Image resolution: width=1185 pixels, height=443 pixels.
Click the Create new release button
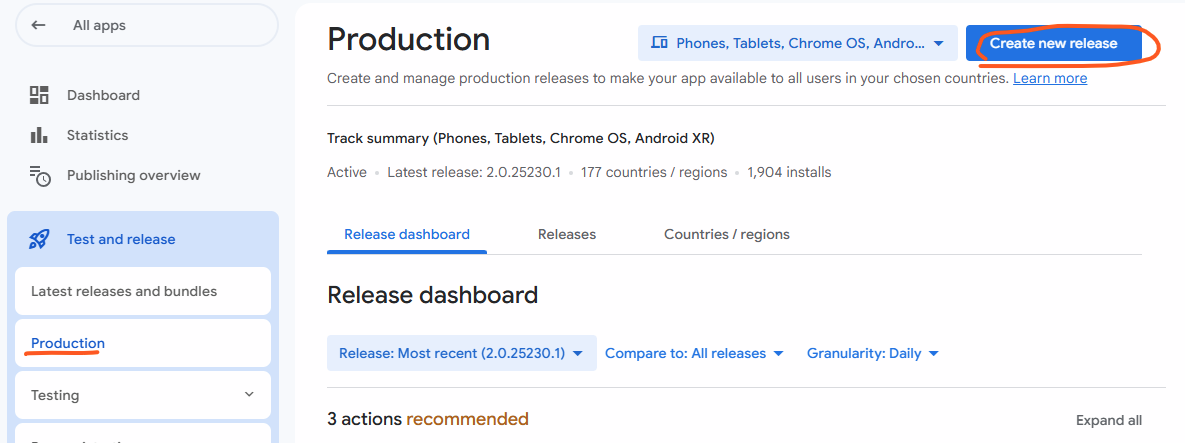[1053, 43]
